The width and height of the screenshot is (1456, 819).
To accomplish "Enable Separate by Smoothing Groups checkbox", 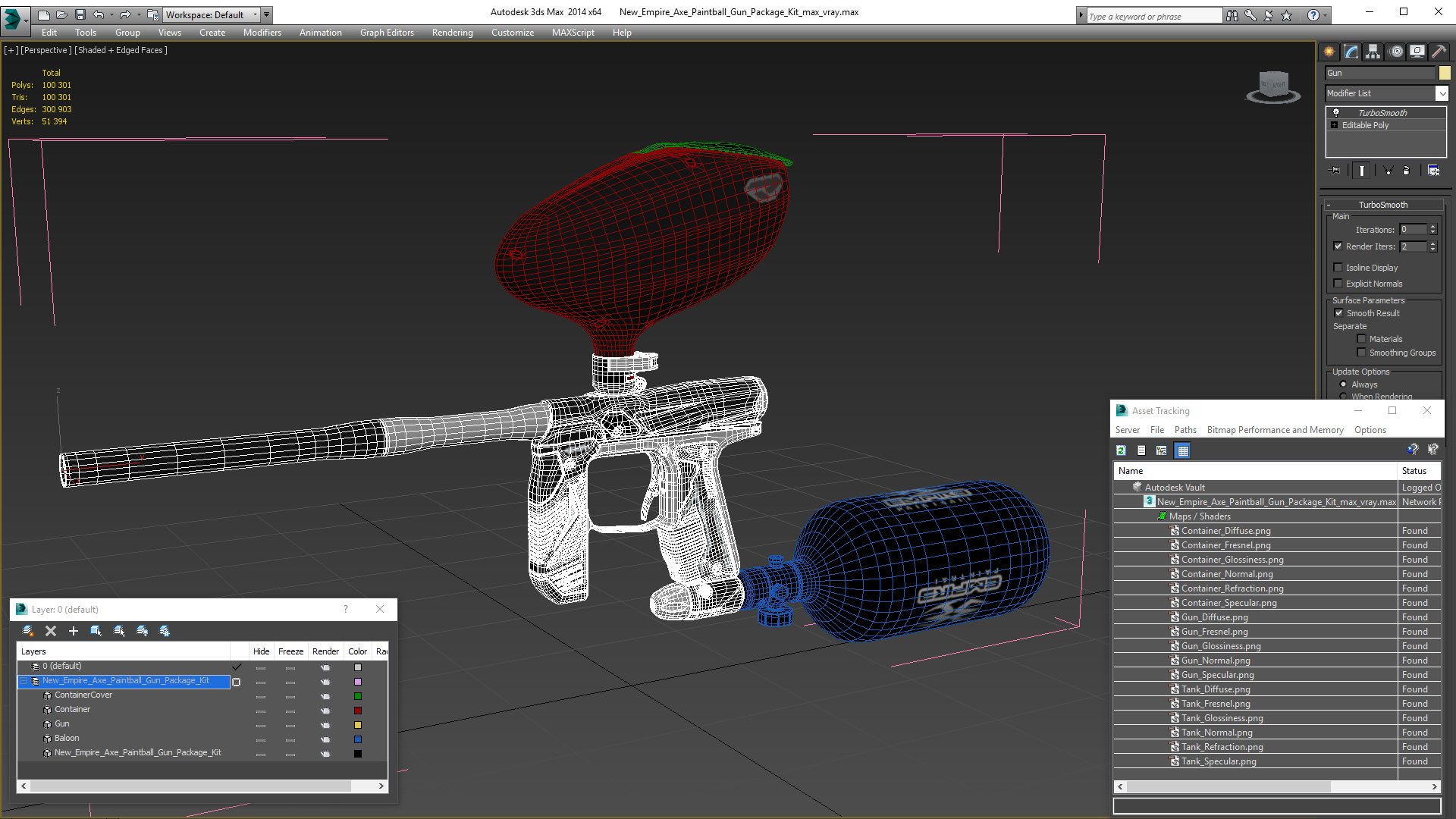I will (x=1362, y=353).
